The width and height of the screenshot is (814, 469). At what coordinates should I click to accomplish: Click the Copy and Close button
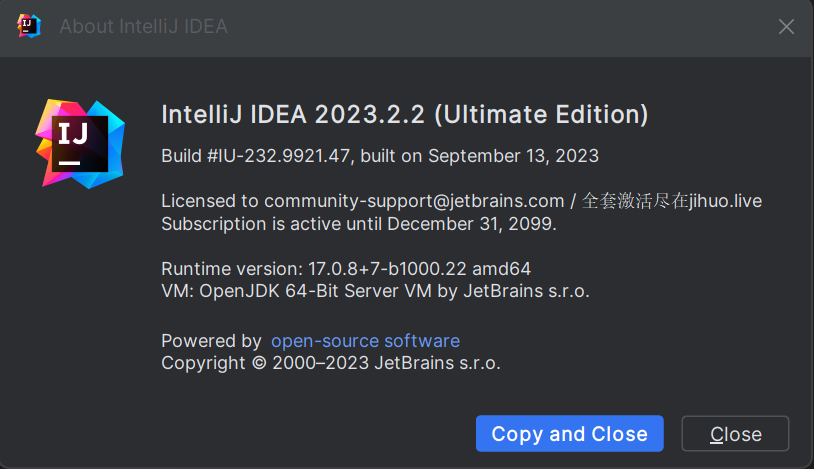(x=569, y=433)
